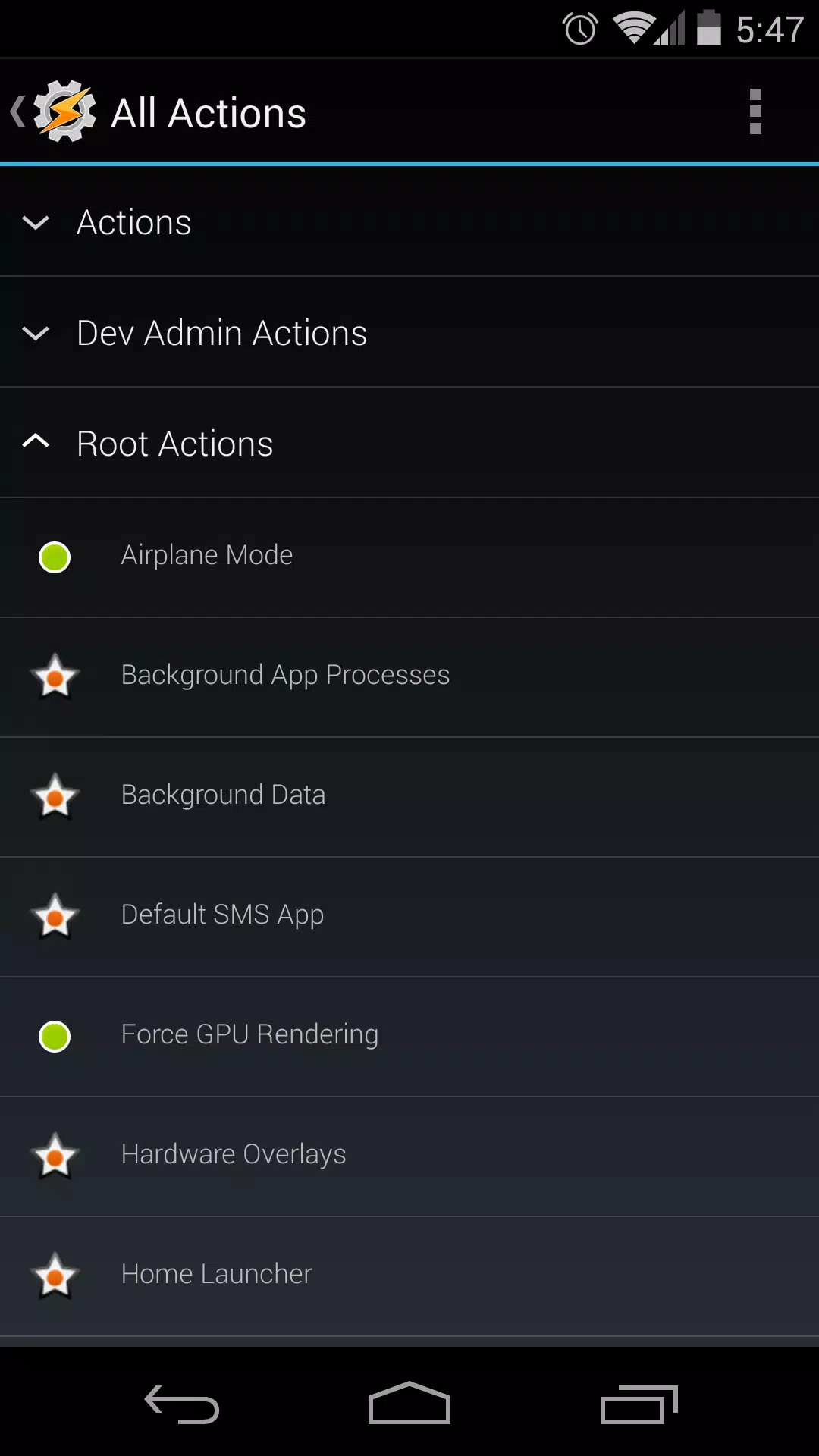Image resolution: width=819 pixels, height=1456 pixels.
Task: Tap the Android back navigation button
Action: (182, 1404)
